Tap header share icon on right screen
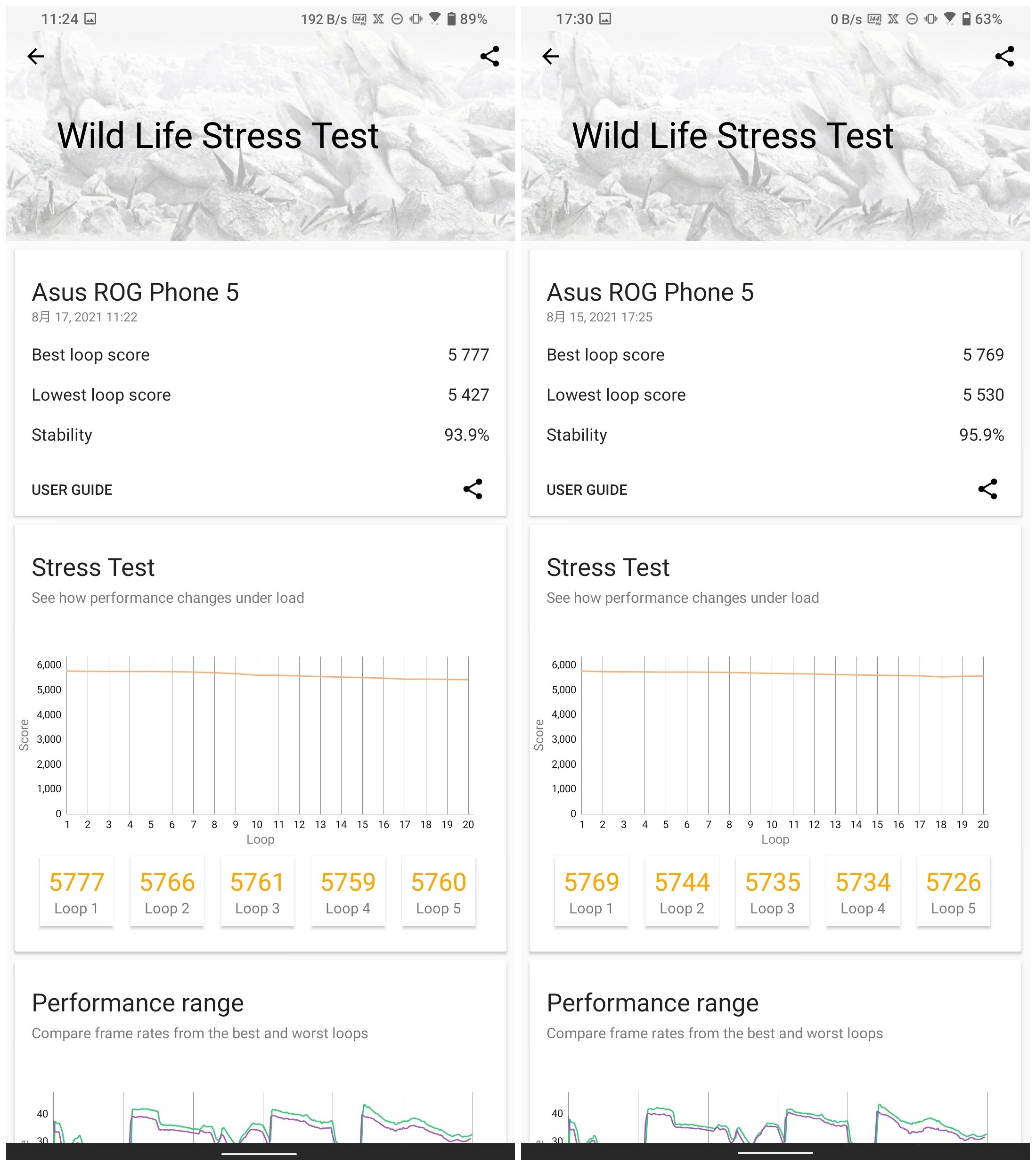The height and width of the screenshot is (1166, 1036). point(1004,57)
